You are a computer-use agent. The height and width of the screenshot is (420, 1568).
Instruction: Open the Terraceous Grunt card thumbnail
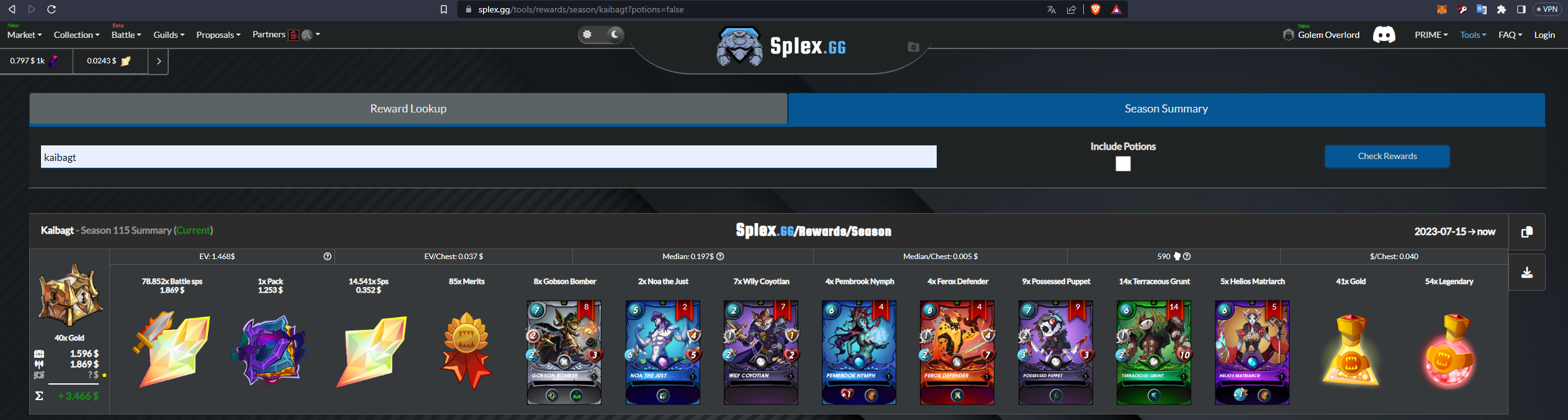[x=1154, y=352]
